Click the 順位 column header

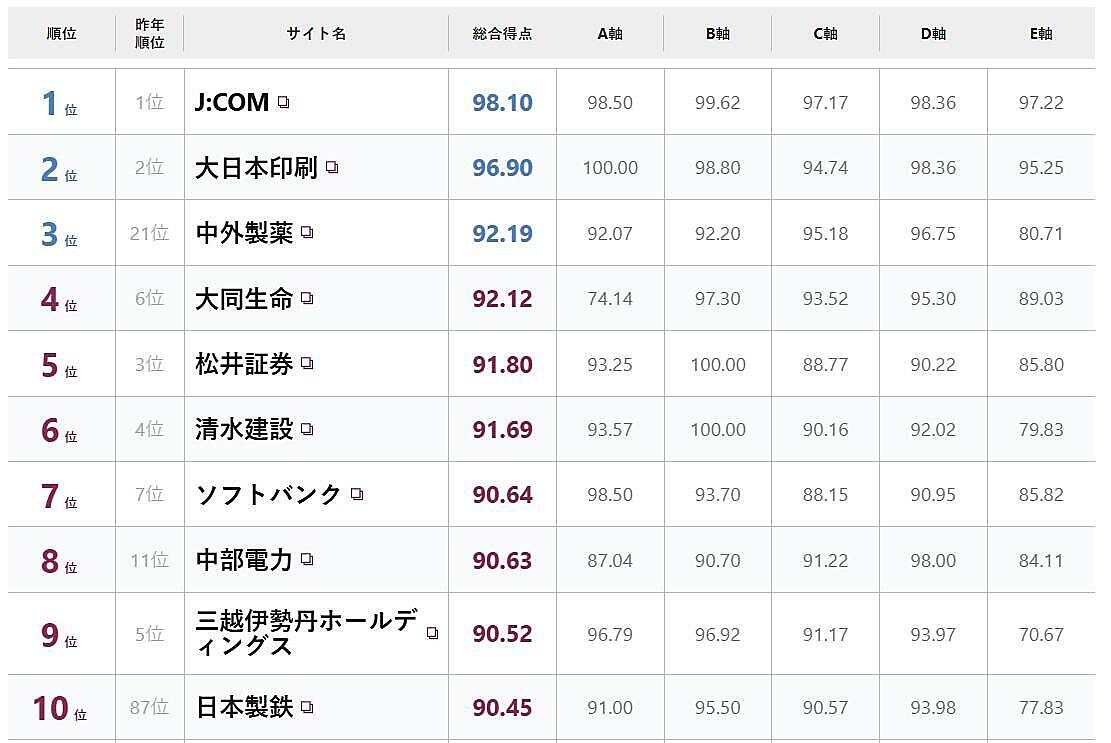tap(62, 34)
